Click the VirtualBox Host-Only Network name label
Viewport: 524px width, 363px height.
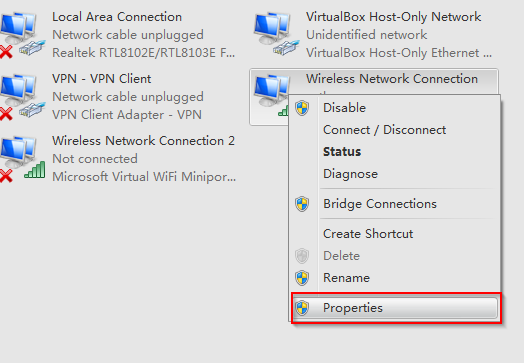tap(393, 17)
